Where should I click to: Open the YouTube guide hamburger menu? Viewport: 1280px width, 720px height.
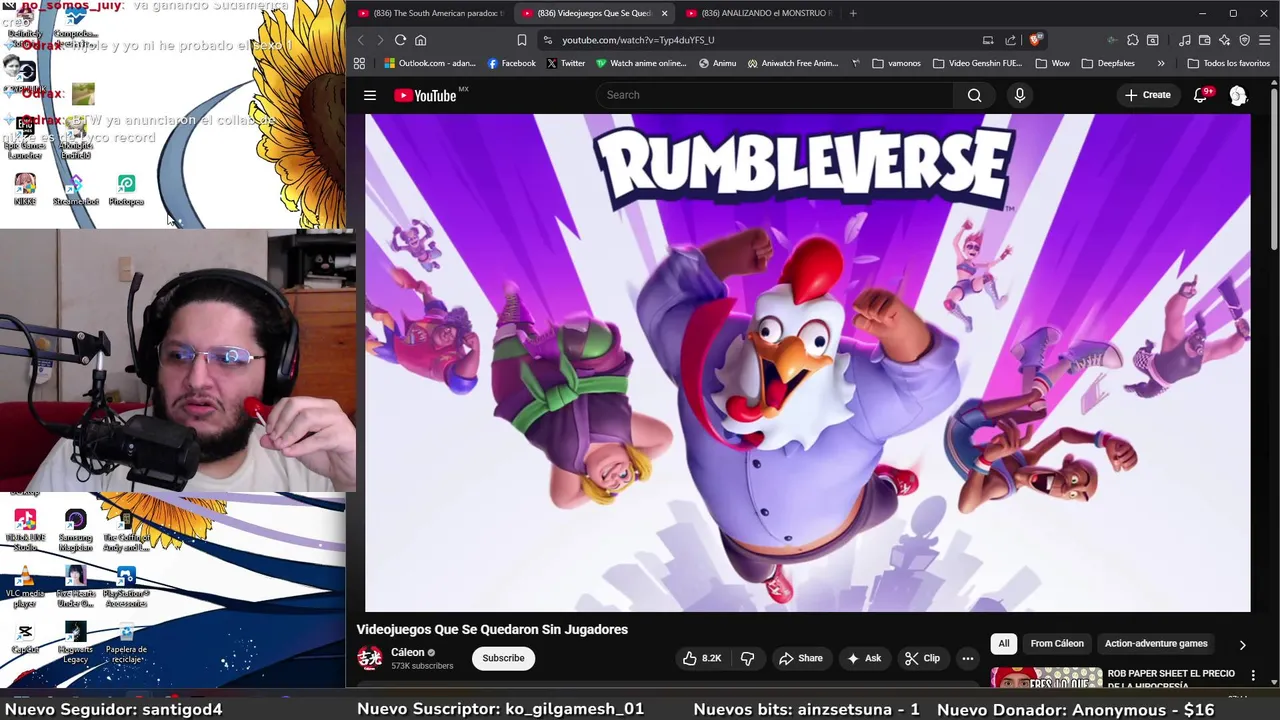pyautogui.click(x=370, y=95)
